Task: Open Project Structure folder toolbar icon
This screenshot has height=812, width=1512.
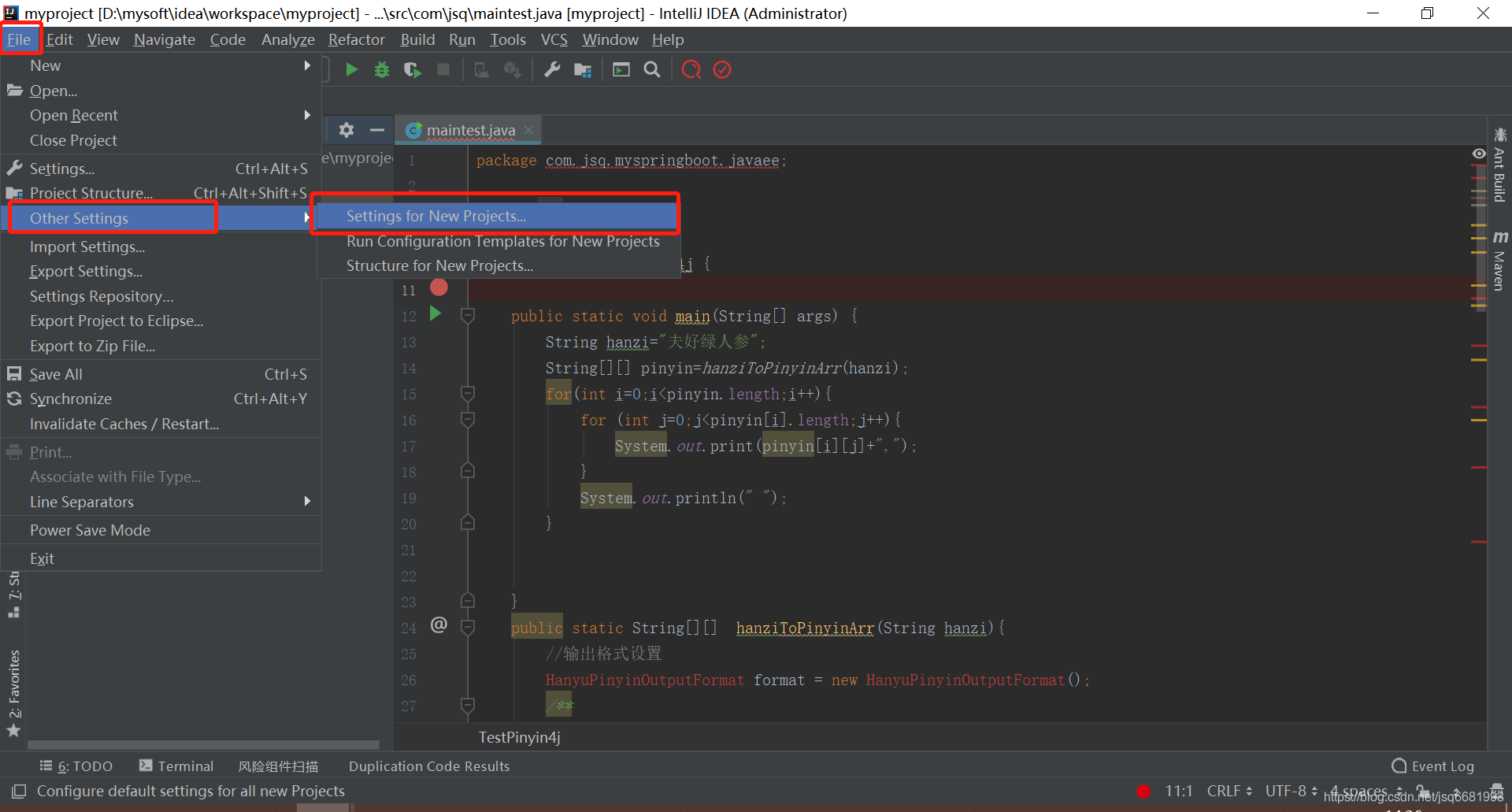Action: point(583,70)
